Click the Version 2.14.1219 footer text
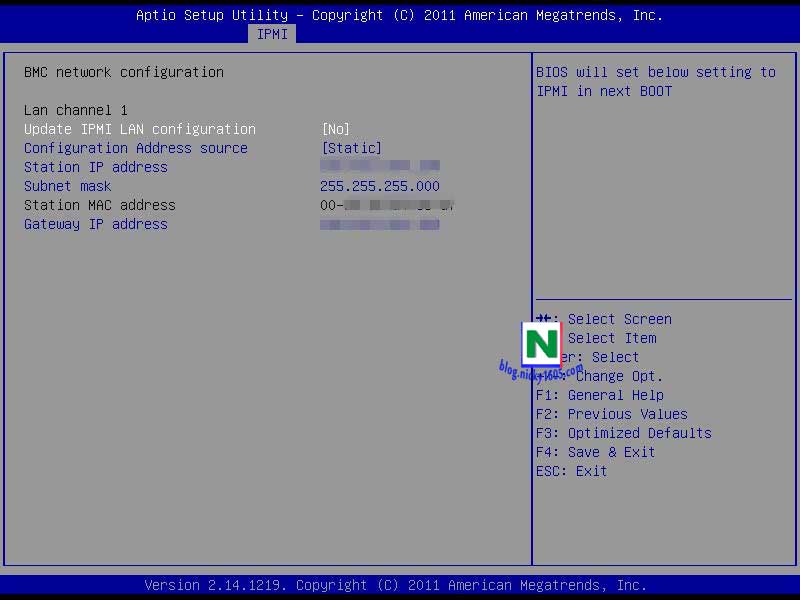Image resolution: width=800 pixels, height=600 pixels. point(395,585)
